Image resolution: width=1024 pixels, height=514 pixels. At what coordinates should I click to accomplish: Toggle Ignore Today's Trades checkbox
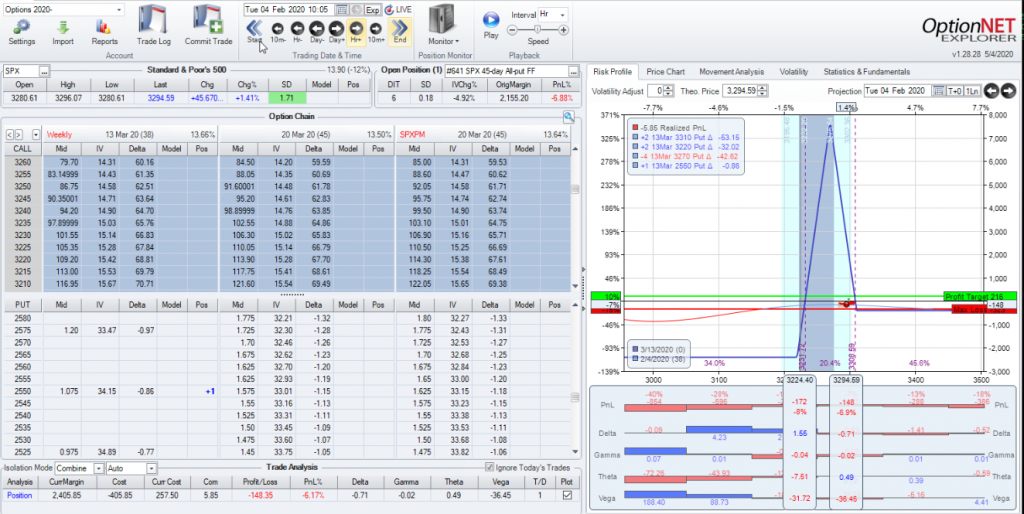coord(490,468)
